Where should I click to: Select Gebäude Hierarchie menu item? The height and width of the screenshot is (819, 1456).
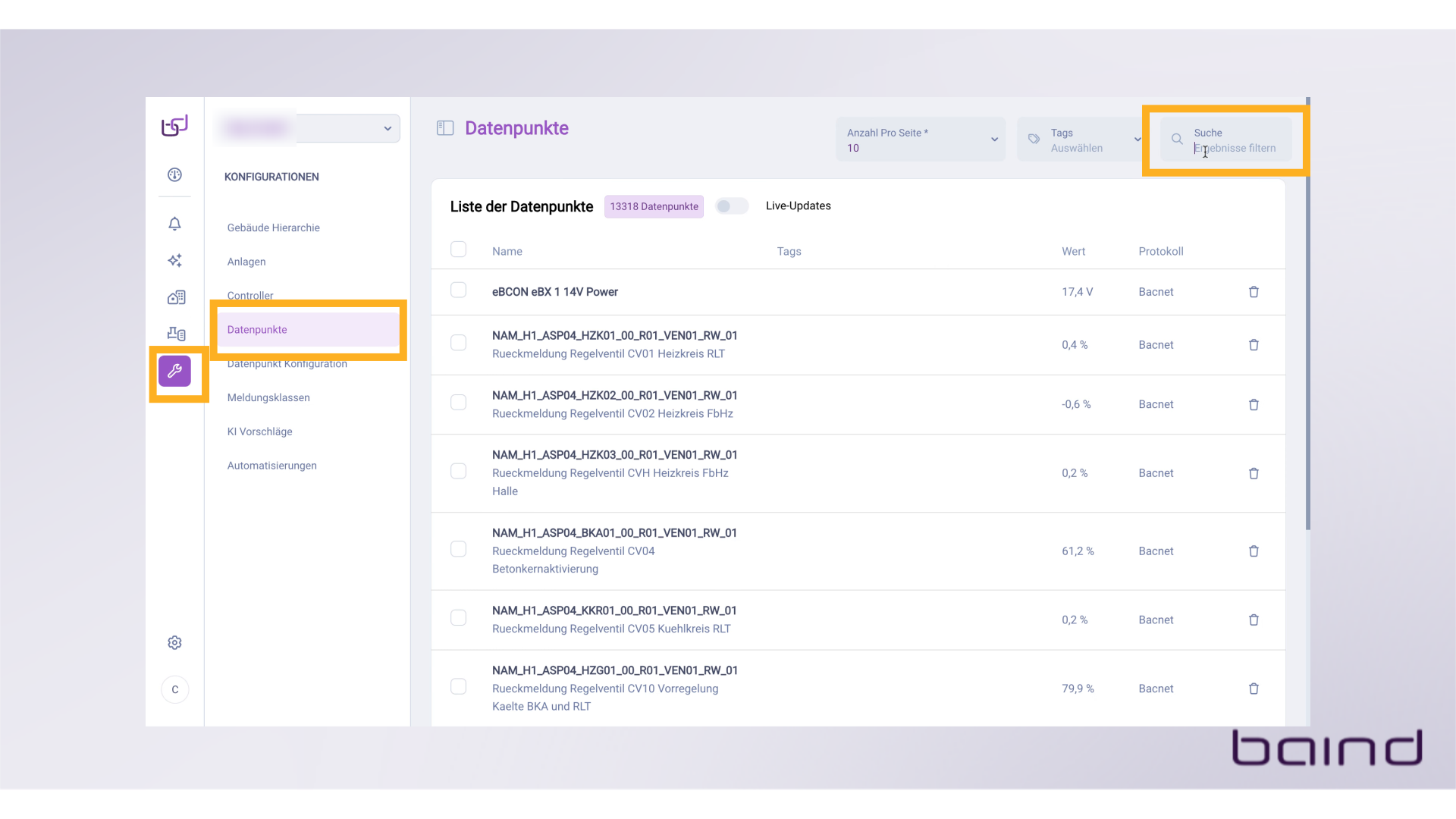point(274,227)
